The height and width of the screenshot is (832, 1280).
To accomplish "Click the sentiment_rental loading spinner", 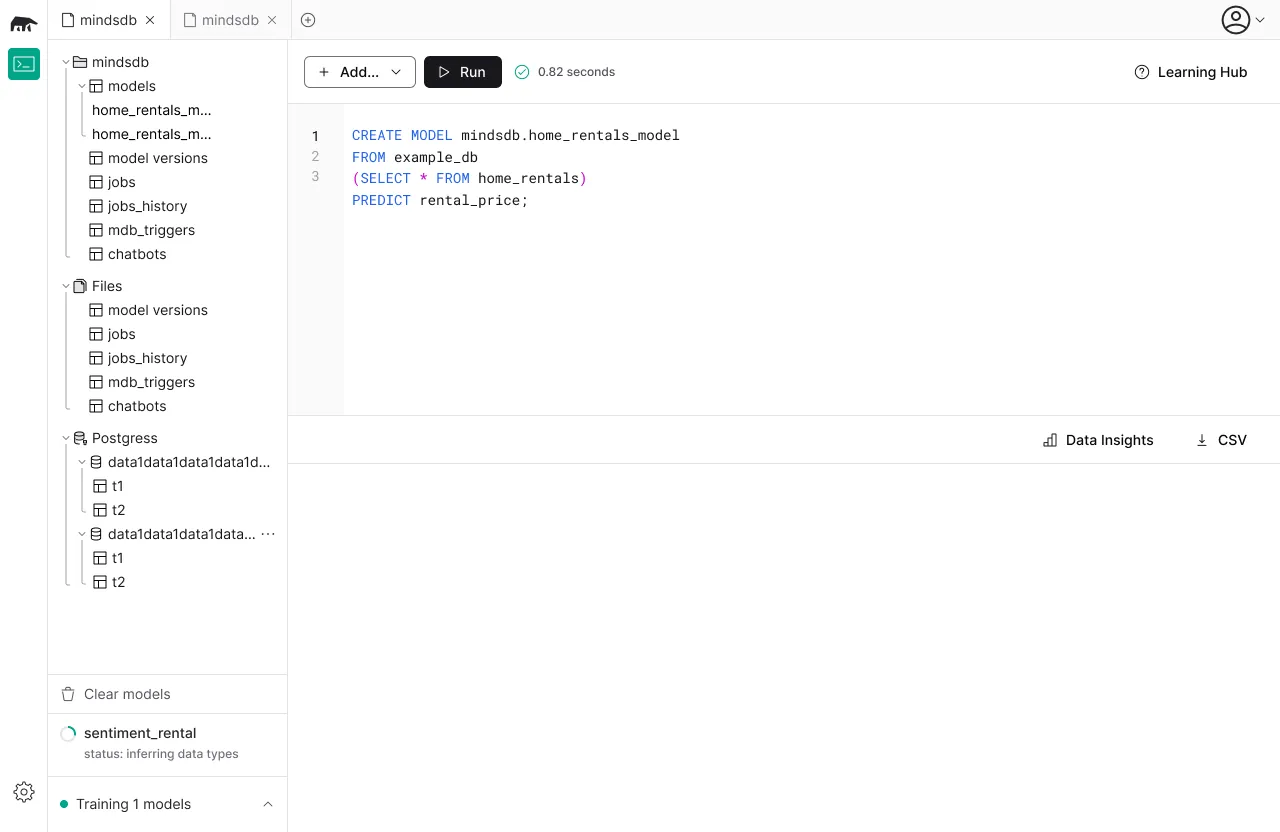I will coord(68,734).
